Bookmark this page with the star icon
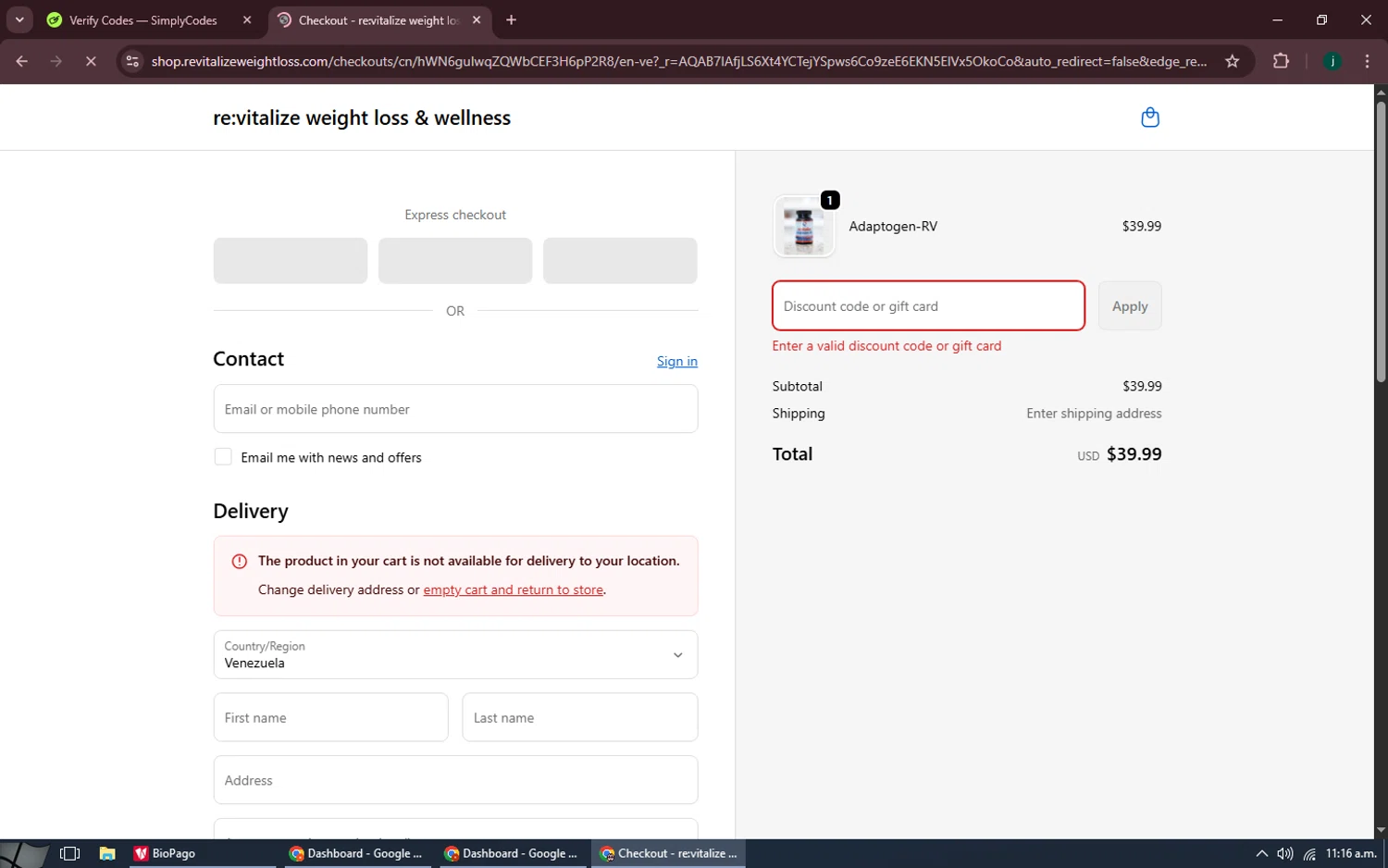 (1232, 61)
